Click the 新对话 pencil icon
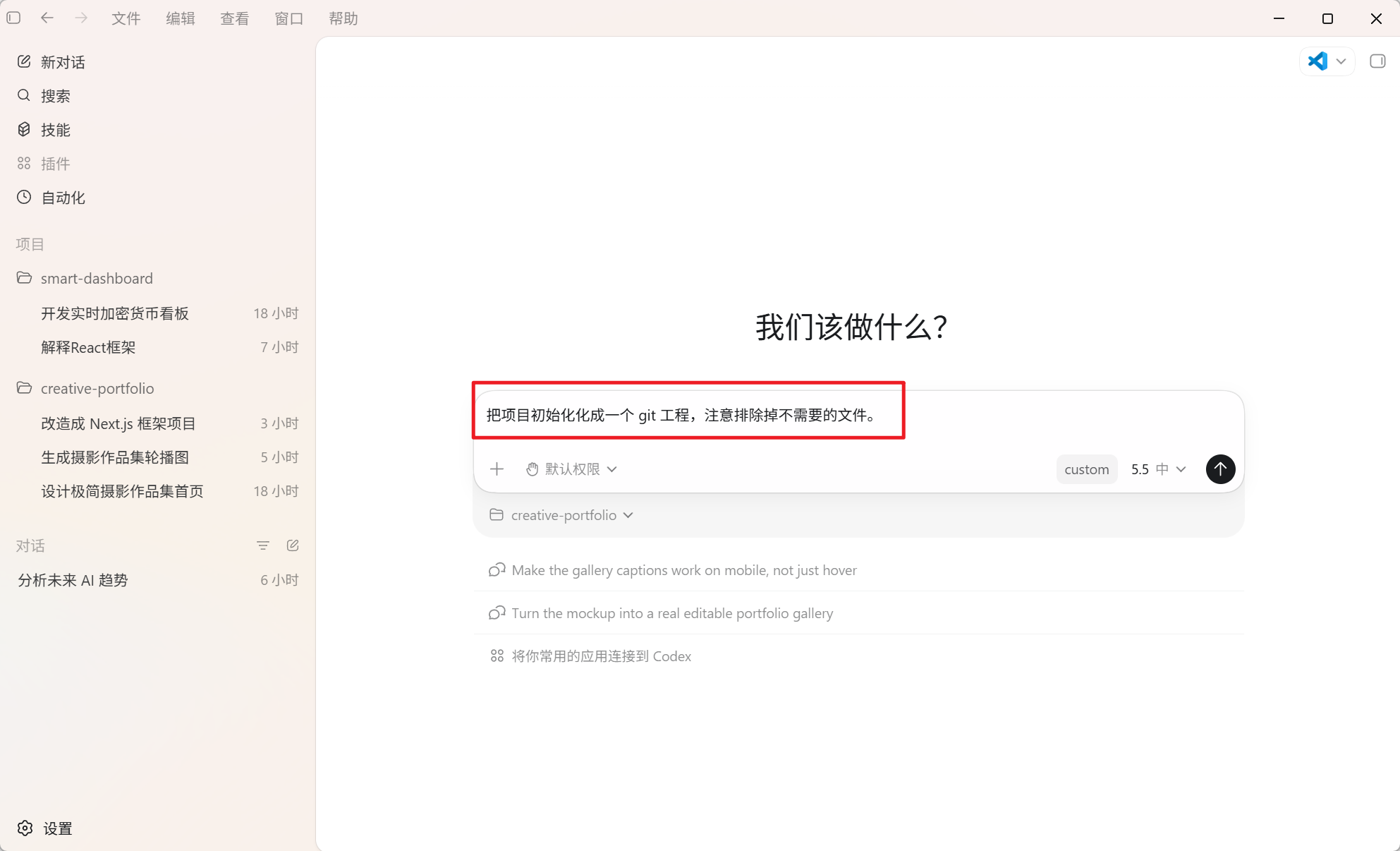The height and width of the screenshot is (851, 1400). (x=24, y=61)
